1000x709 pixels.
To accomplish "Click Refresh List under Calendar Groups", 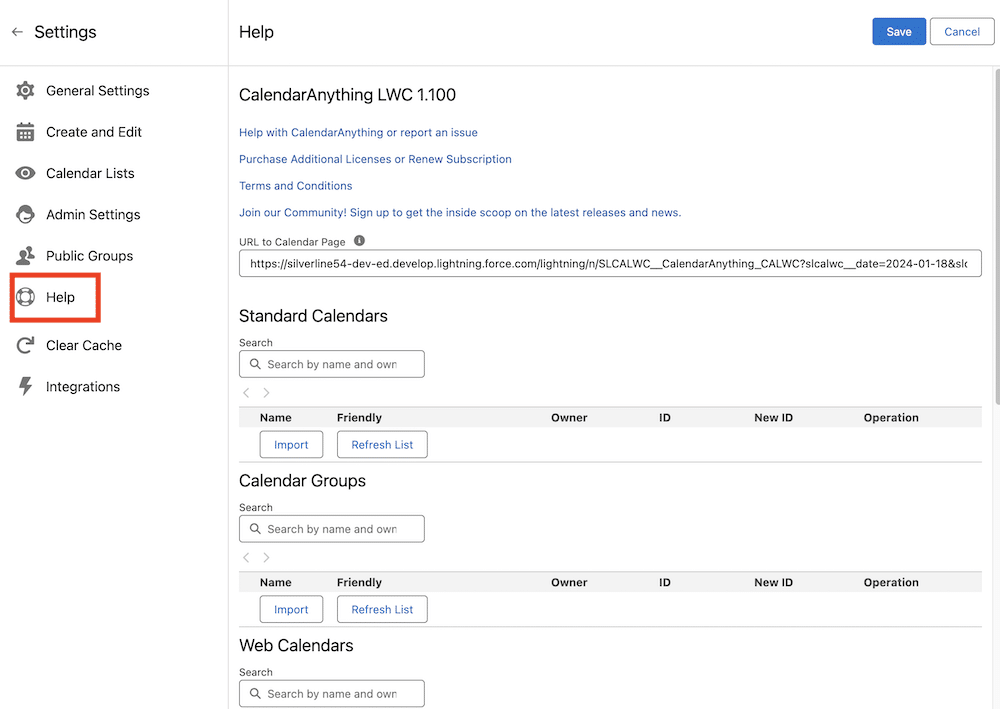I will 382,610.
